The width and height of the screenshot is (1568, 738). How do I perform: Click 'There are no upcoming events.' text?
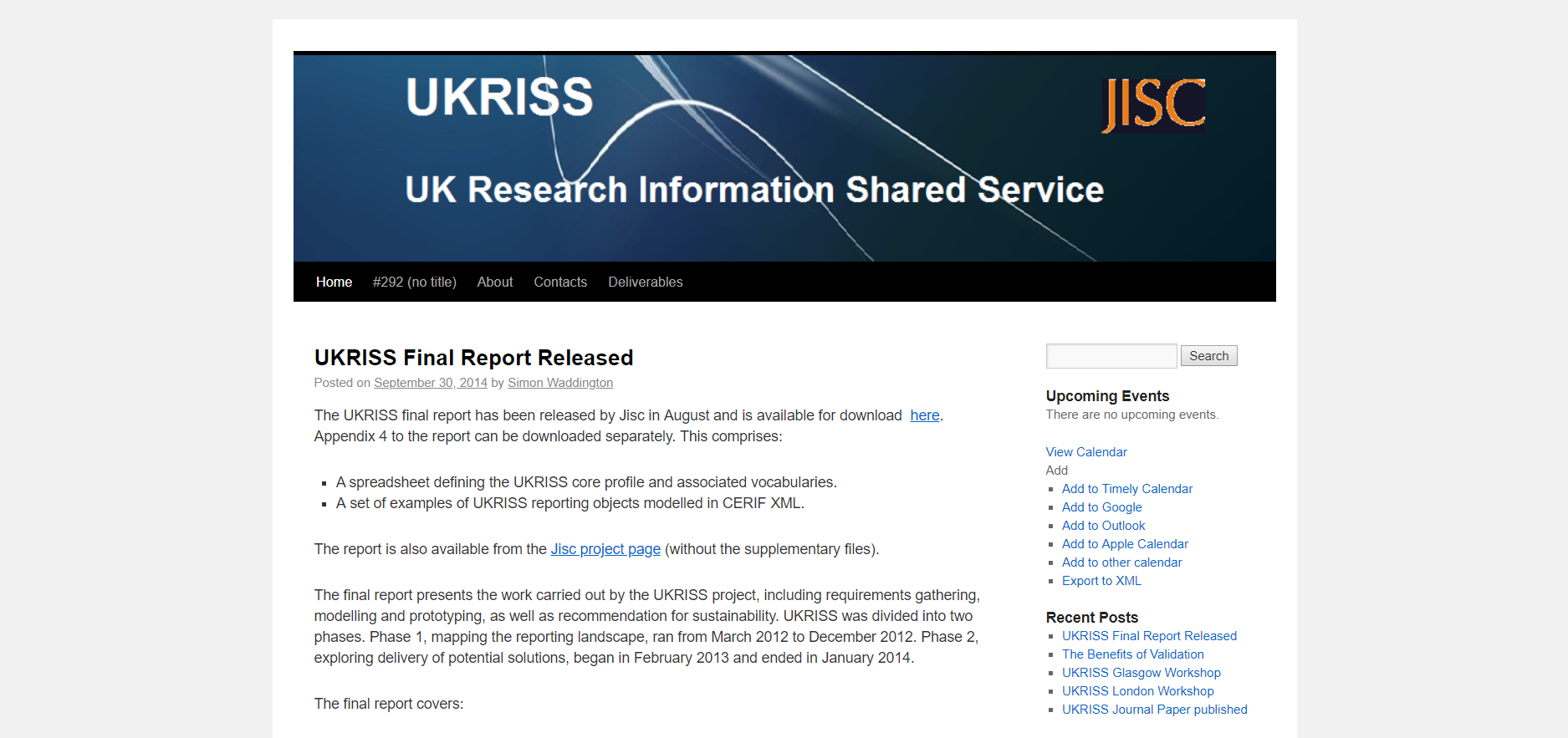tap(1132, 415)
